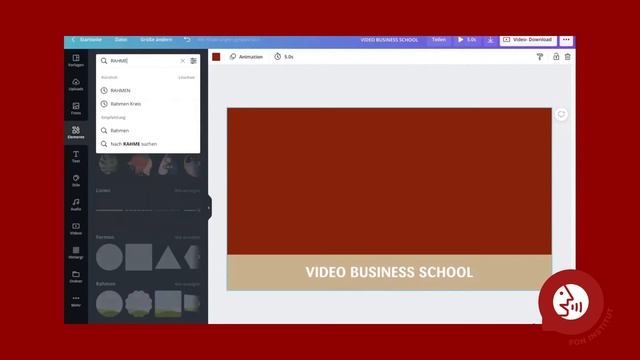Go back to Startseite

pyautogui.click(x=87, y=40)
